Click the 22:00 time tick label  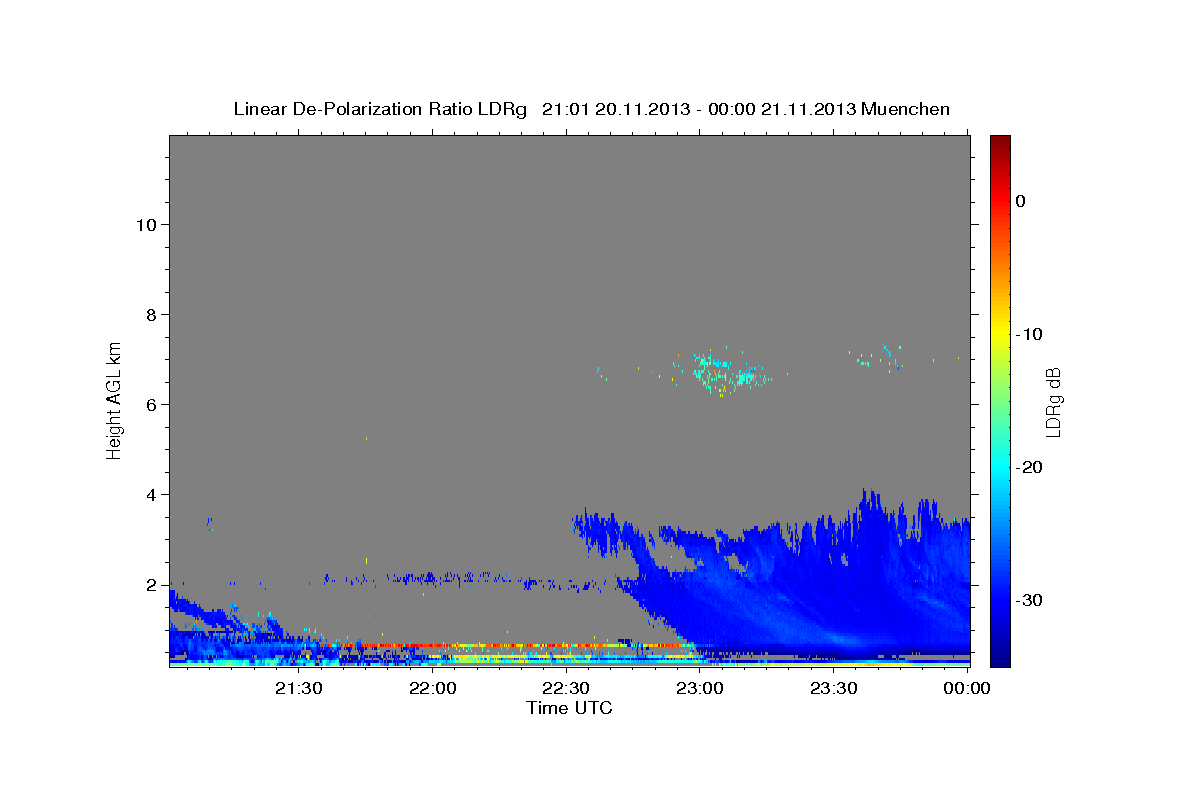(433, 688)
